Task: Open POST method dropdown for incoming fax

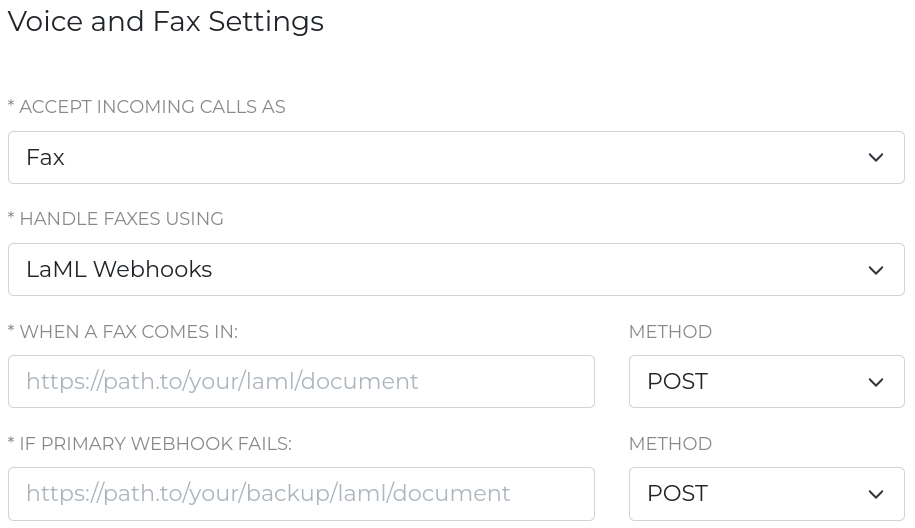Action: point(766,382)
